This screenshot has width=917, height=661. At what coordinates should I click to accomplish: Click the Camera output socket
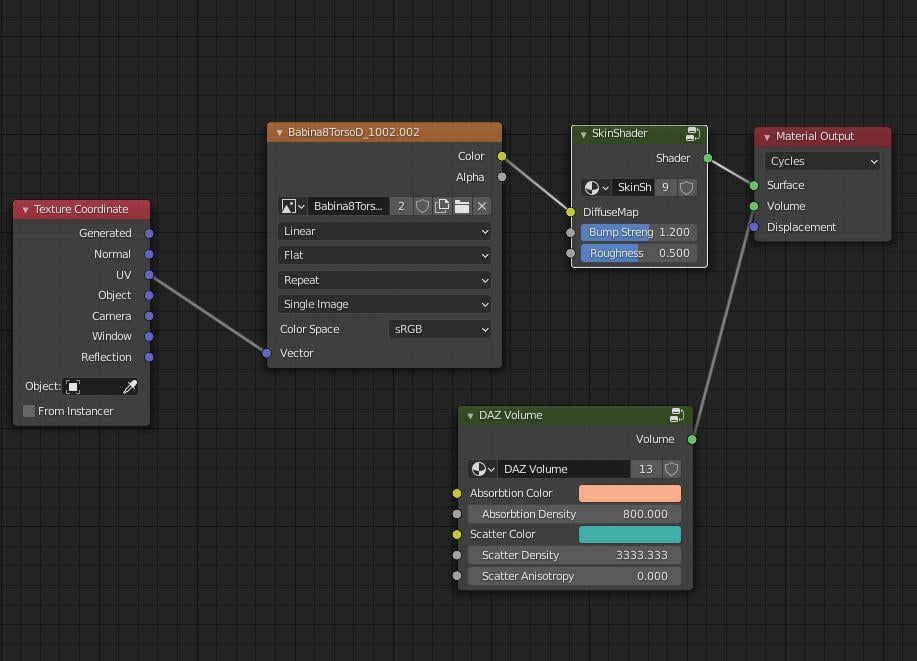[149, 316]
